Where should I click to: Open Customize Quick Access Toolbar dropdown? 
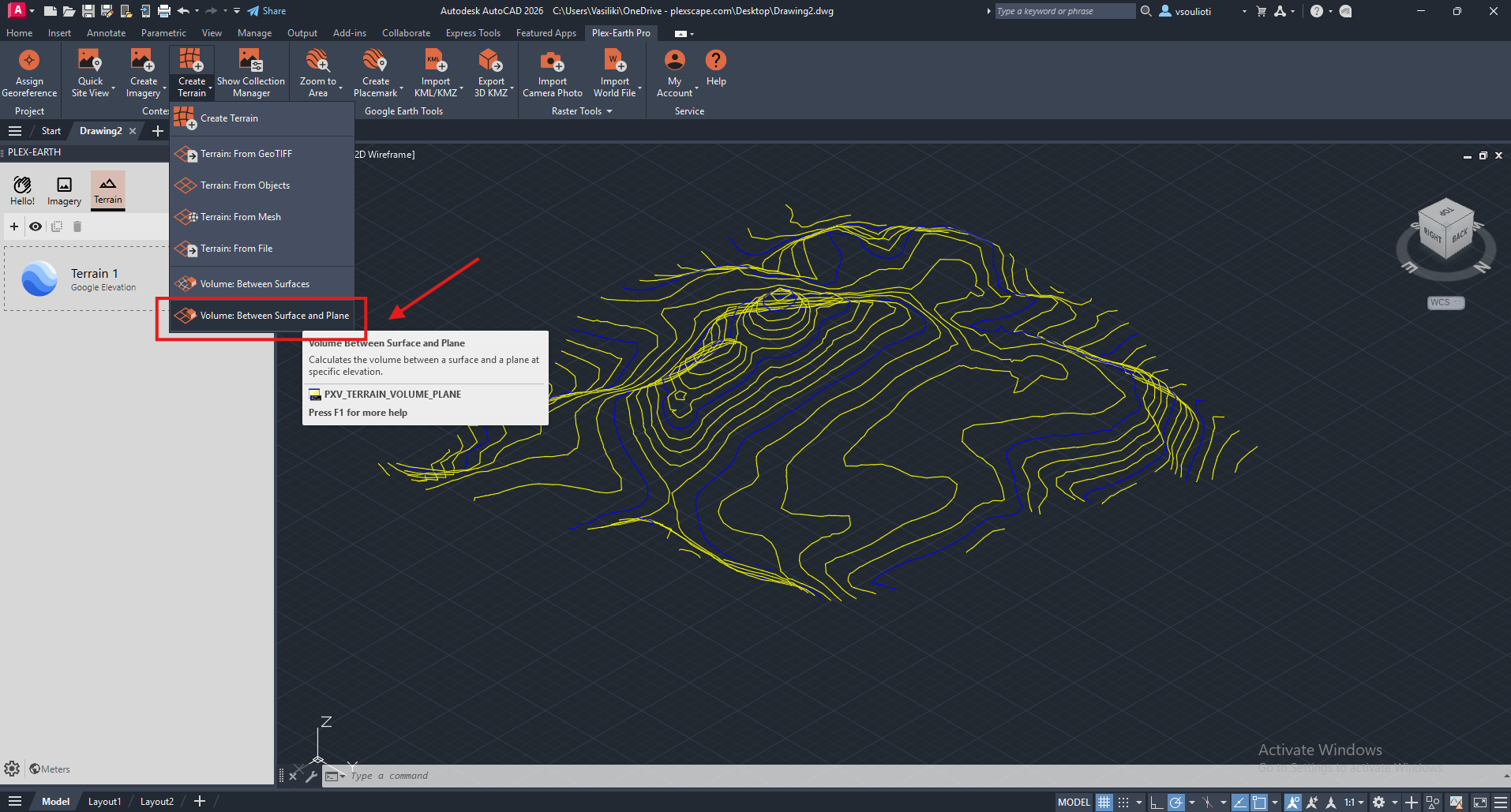click(x=237, y=11)
